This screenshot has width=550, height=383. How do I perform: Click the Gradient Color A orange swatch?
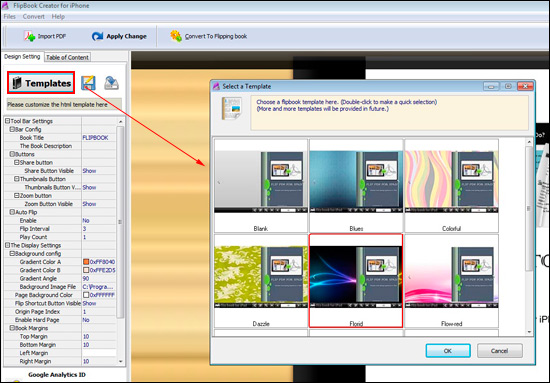click(x=86, y=262)
